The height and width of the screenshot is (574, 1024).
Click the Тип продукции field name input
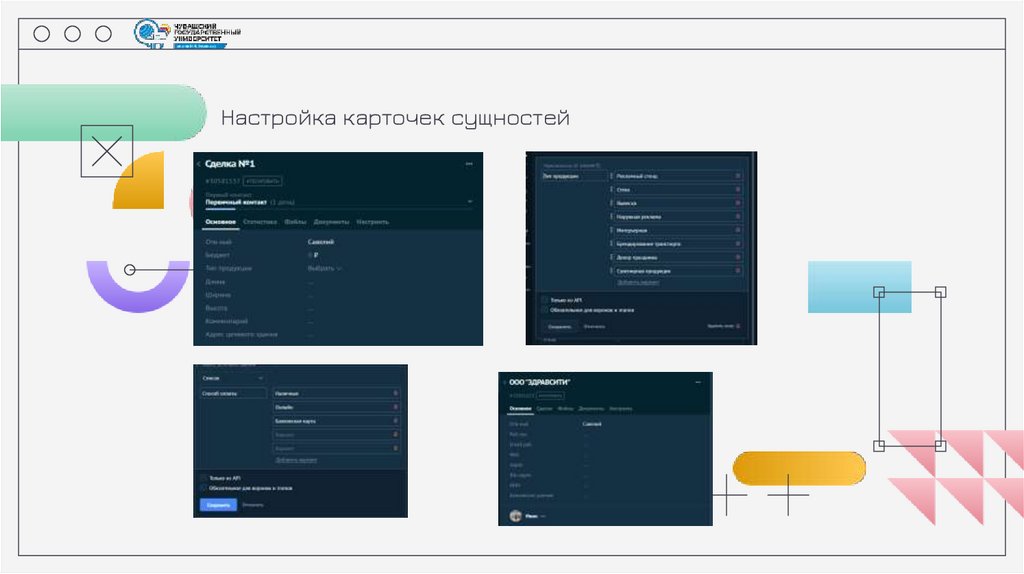573,176
